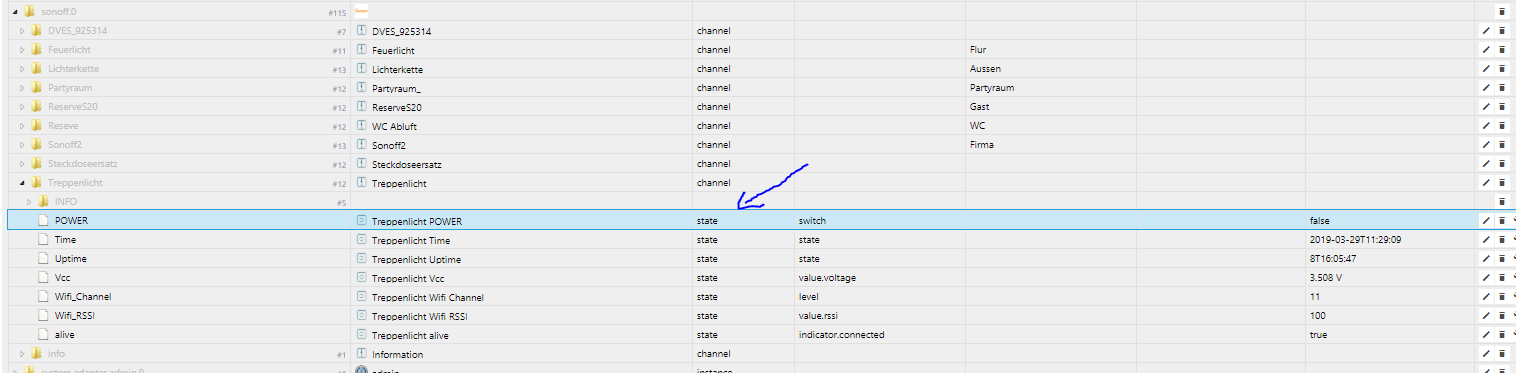Expand the ReserveS20 folder
Viewport: 1516px width, 373px height.
coord(22,107)
